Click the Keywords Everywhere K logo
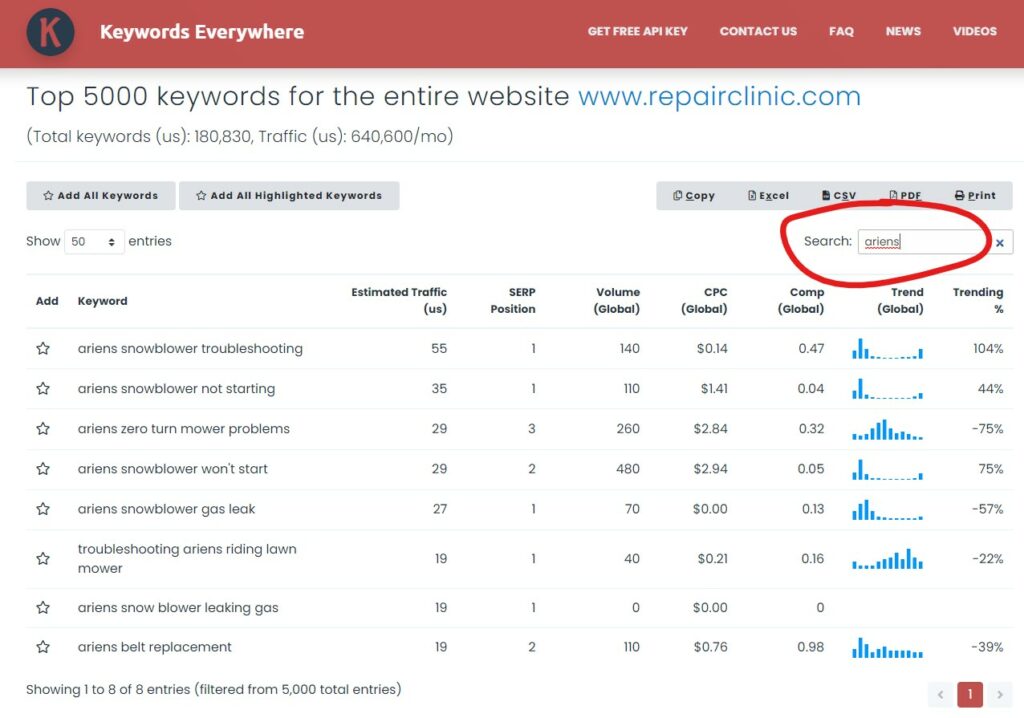This screenshot has width=1024, height=718. click(50, 32)
